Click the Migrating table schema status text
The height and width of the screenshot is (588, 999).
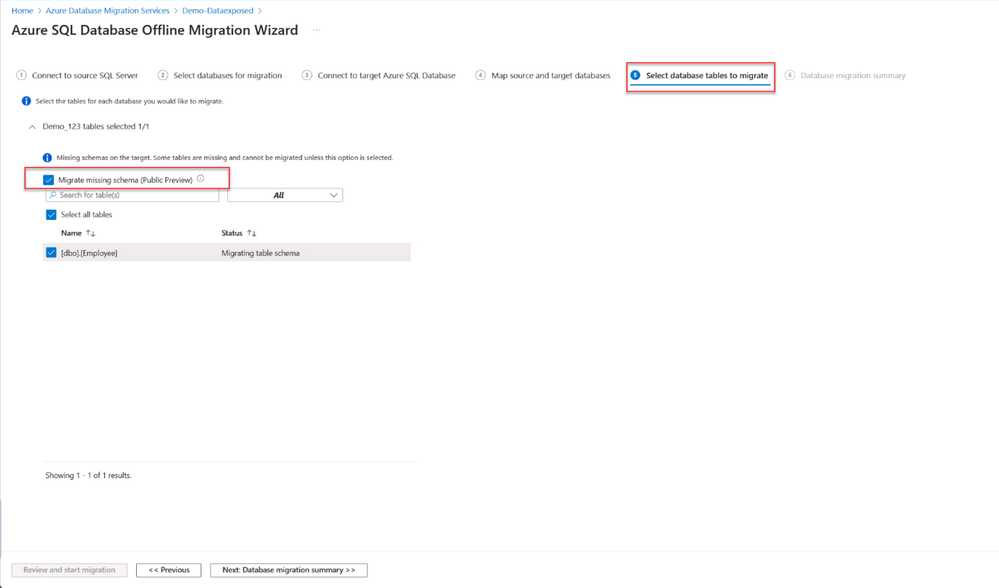(x=261, y=253)
